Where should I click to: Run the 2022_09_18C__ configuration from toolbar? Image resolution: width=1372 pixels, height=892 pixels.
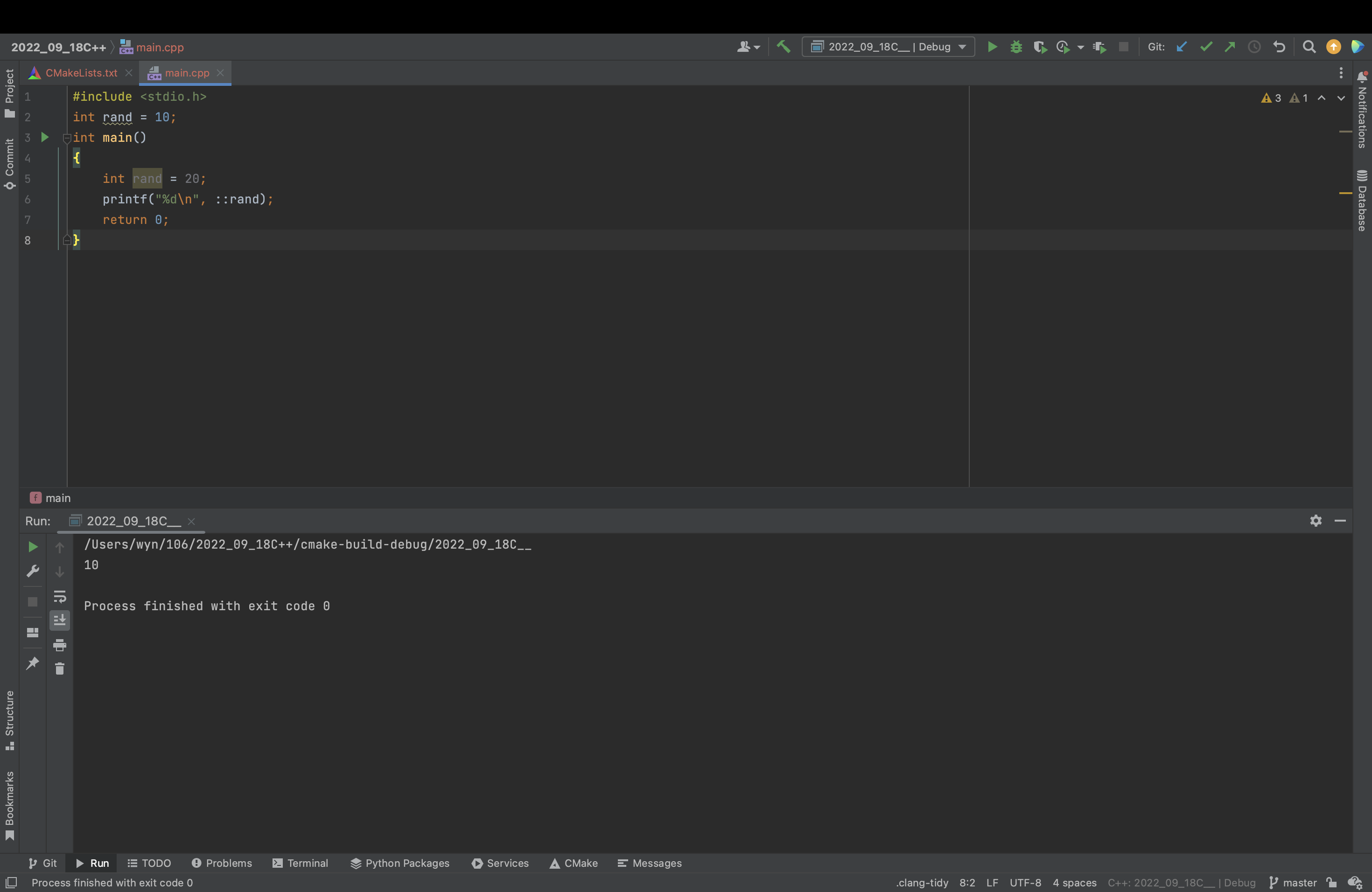coord(992,47)
